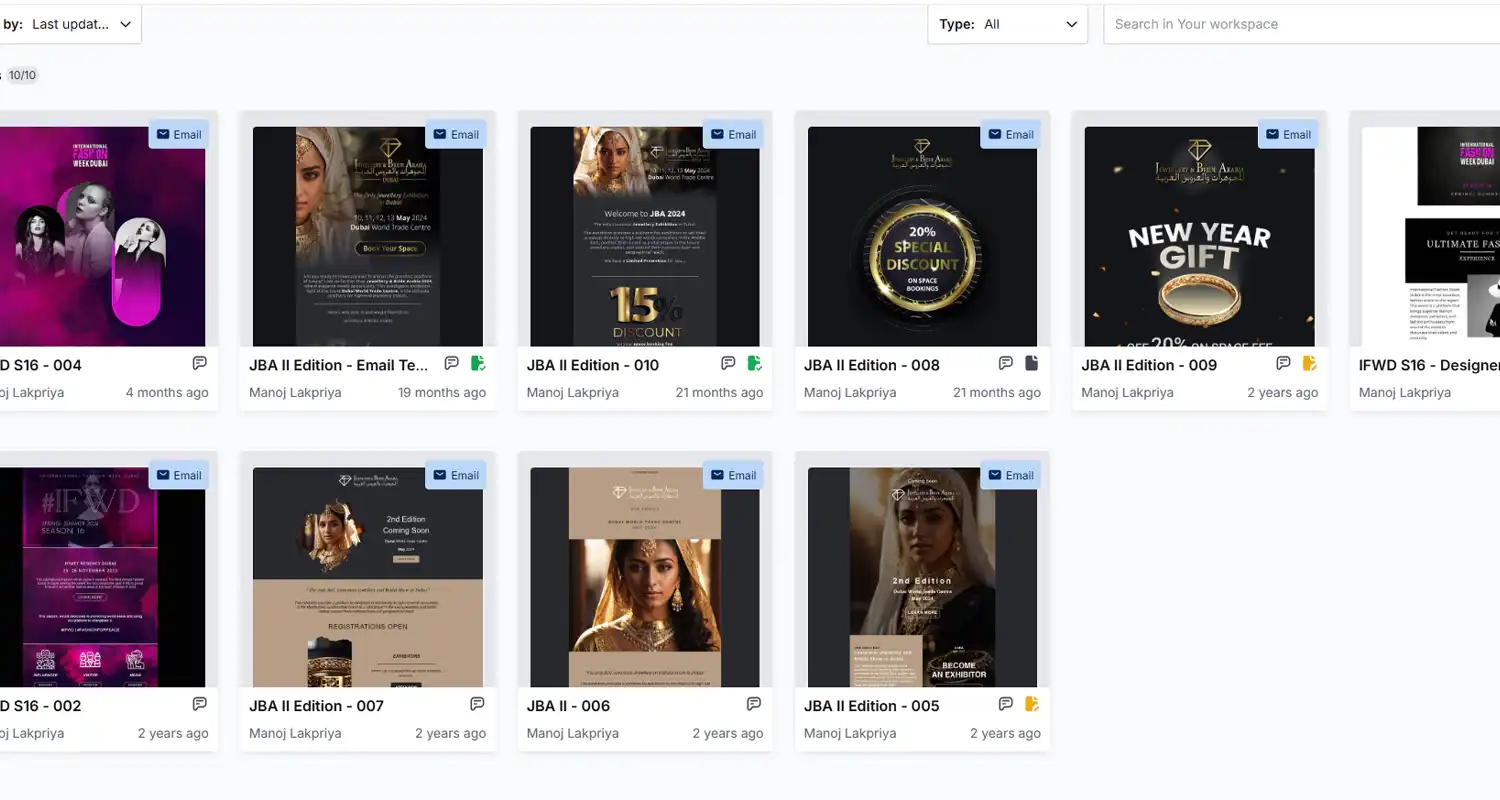Viewport: 1500px width, 800px height.
Task: Click the comment icon on JBA II Edition - 010
Action: click(727, 363)
